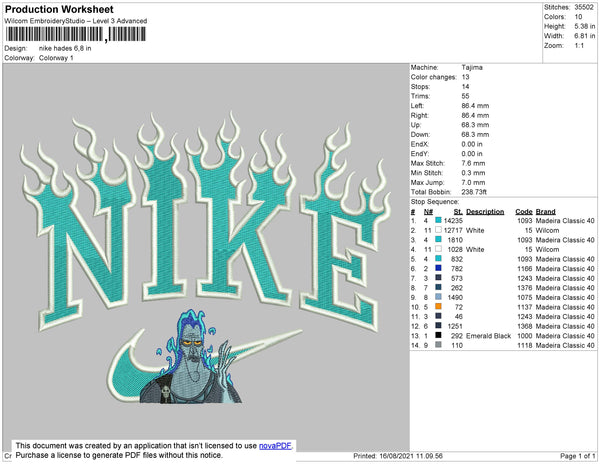This screenshot has width=600, height=464.
Task: Click 'Wilcom EmbroideryStudio – Level 3 Advanced' subtitle
Action: pos(76,21)
